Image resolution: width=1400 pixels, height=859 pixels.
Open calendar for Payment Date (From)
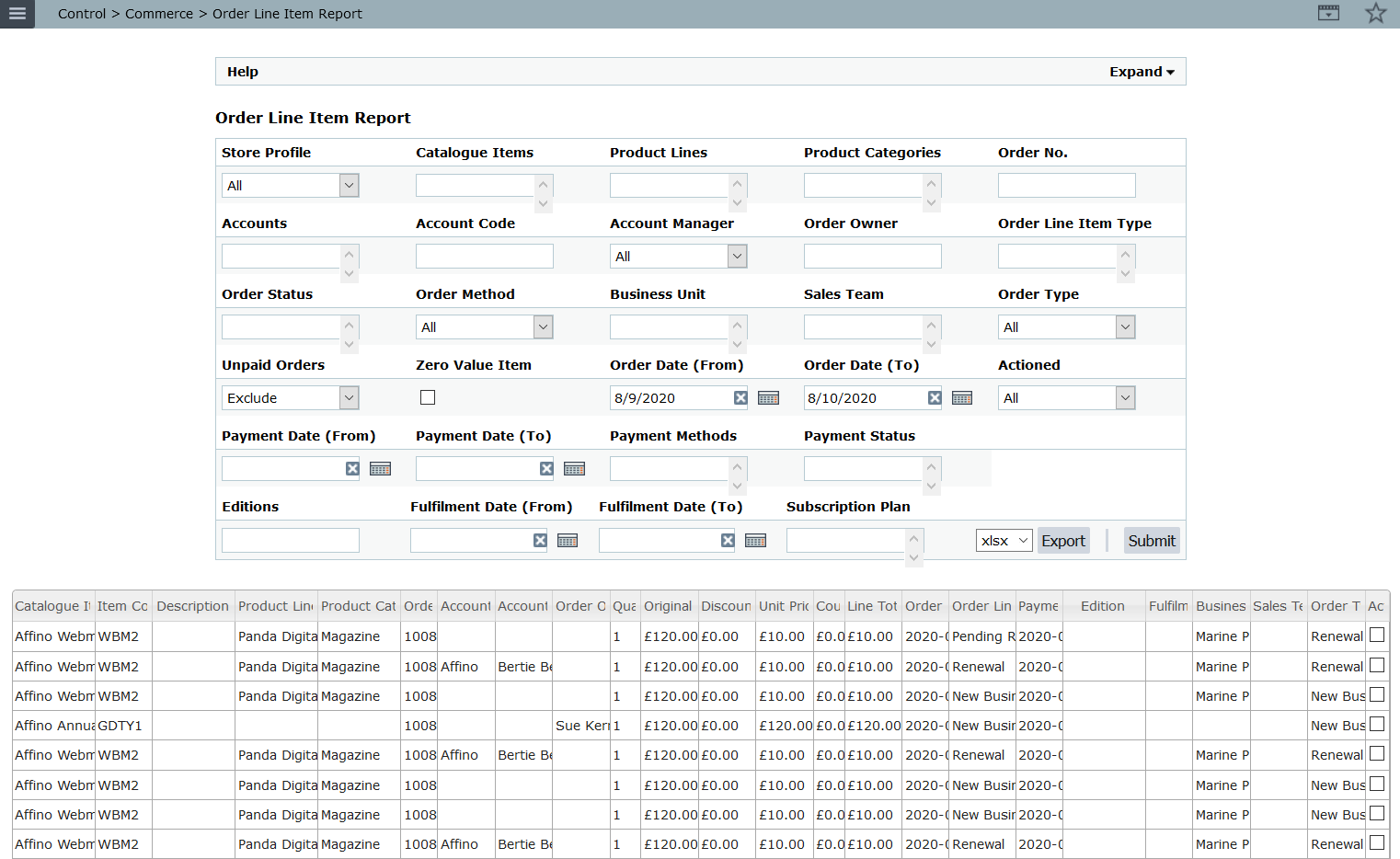pyautogui.click(x=380, y=468)
